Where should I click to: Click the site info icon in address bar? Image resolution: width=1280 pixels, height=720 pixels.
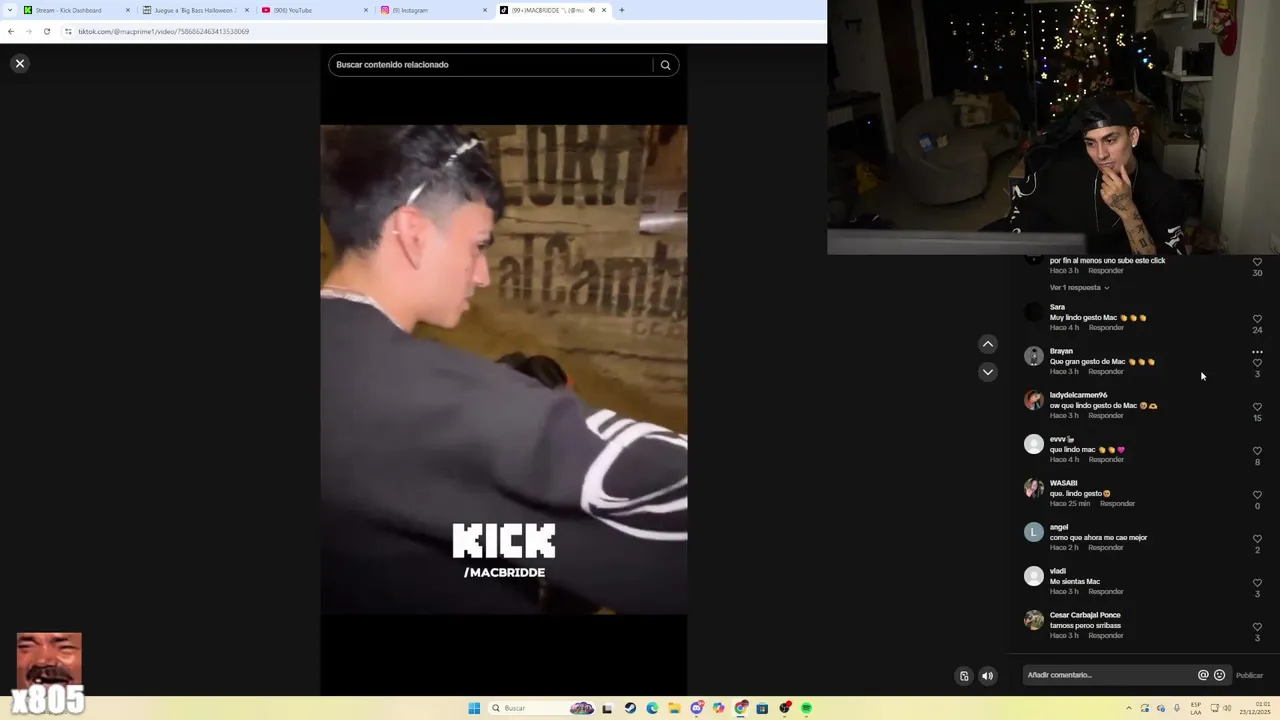click(68, 31)
